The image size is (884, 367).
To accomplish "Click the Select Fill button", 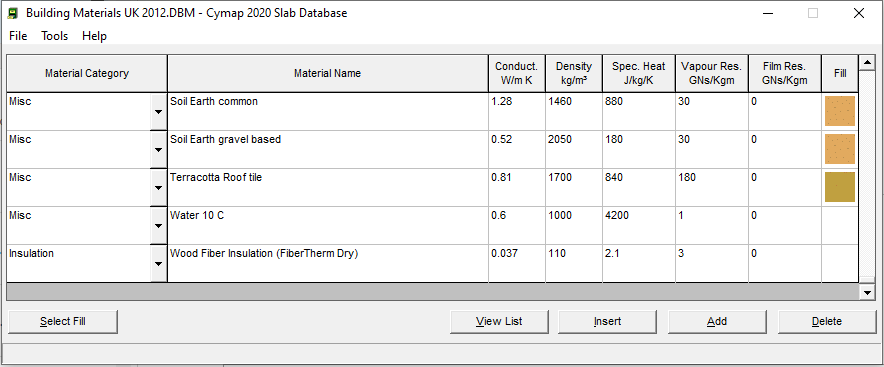I will pos(63,321).
